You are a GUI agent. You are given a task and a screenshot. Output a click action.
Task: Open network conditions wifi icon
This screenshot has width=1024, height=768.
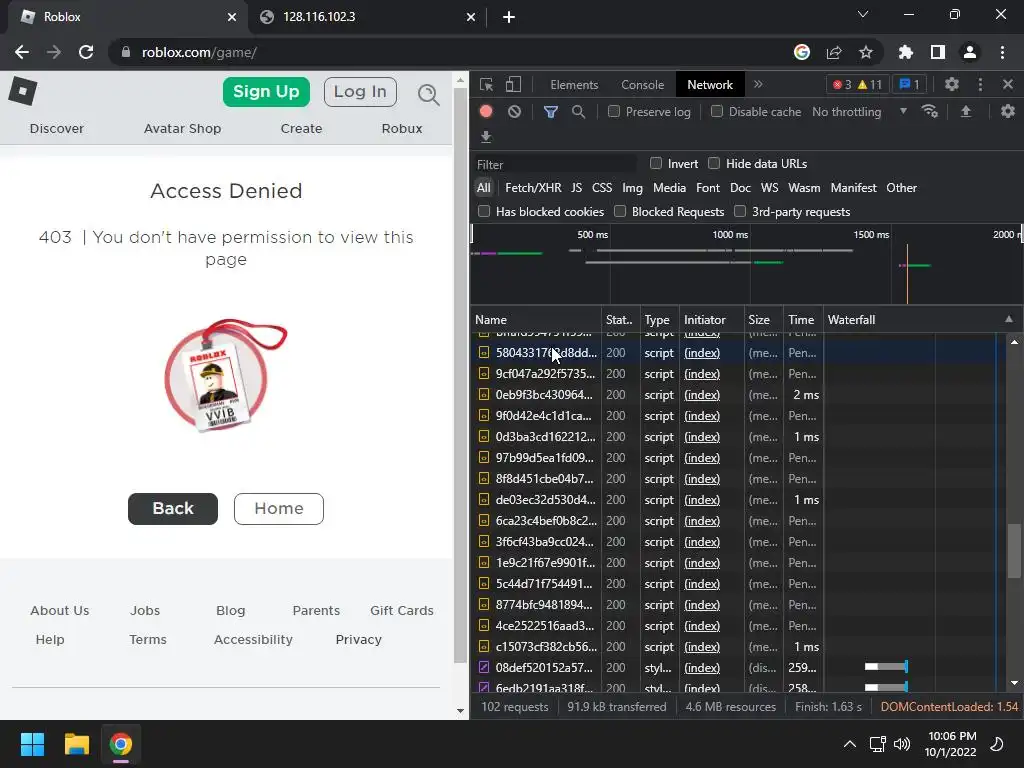point(930,111)
